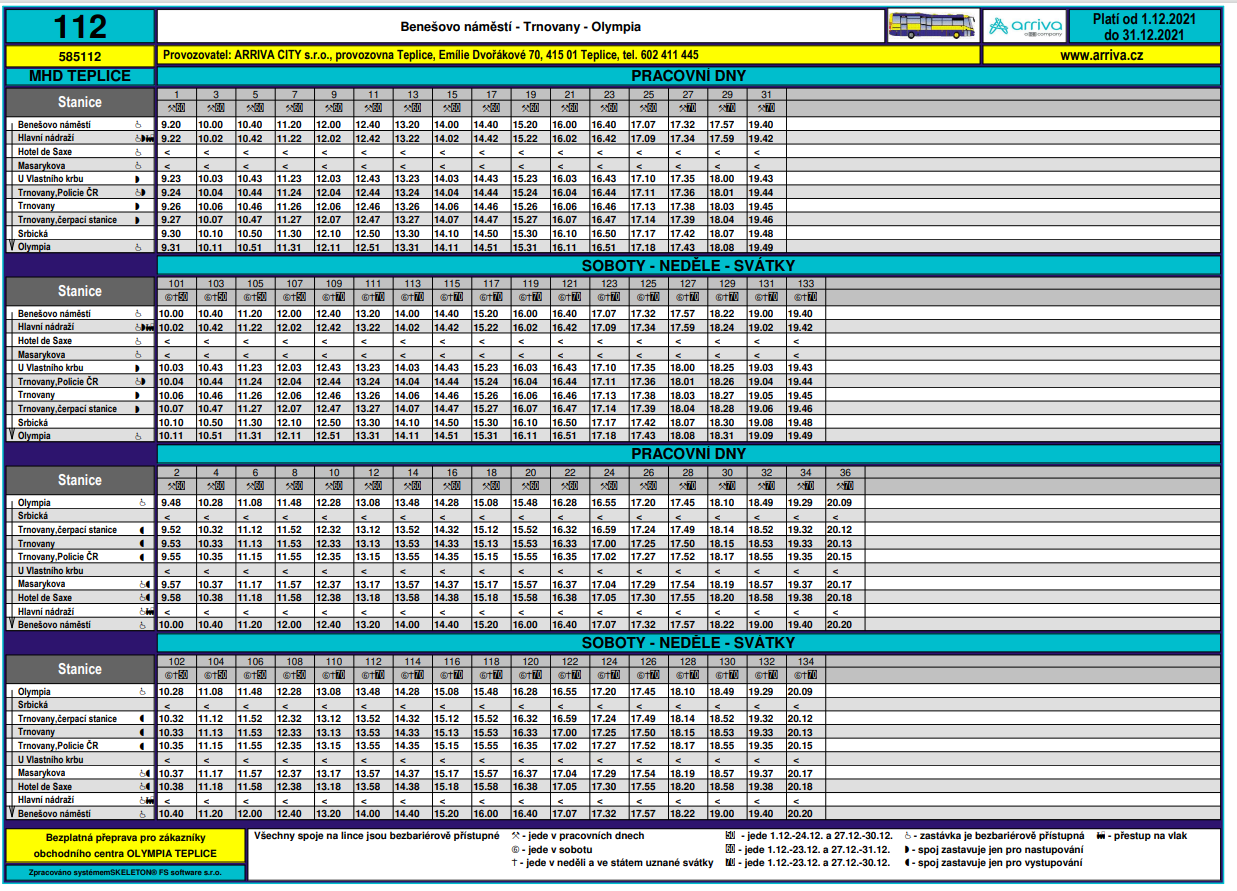The width and height of the screenshot is (1237, 891).
Task: Click the first SOBOTY - NEDĚLE - SVÁTKY header
Action: [688, 265]
